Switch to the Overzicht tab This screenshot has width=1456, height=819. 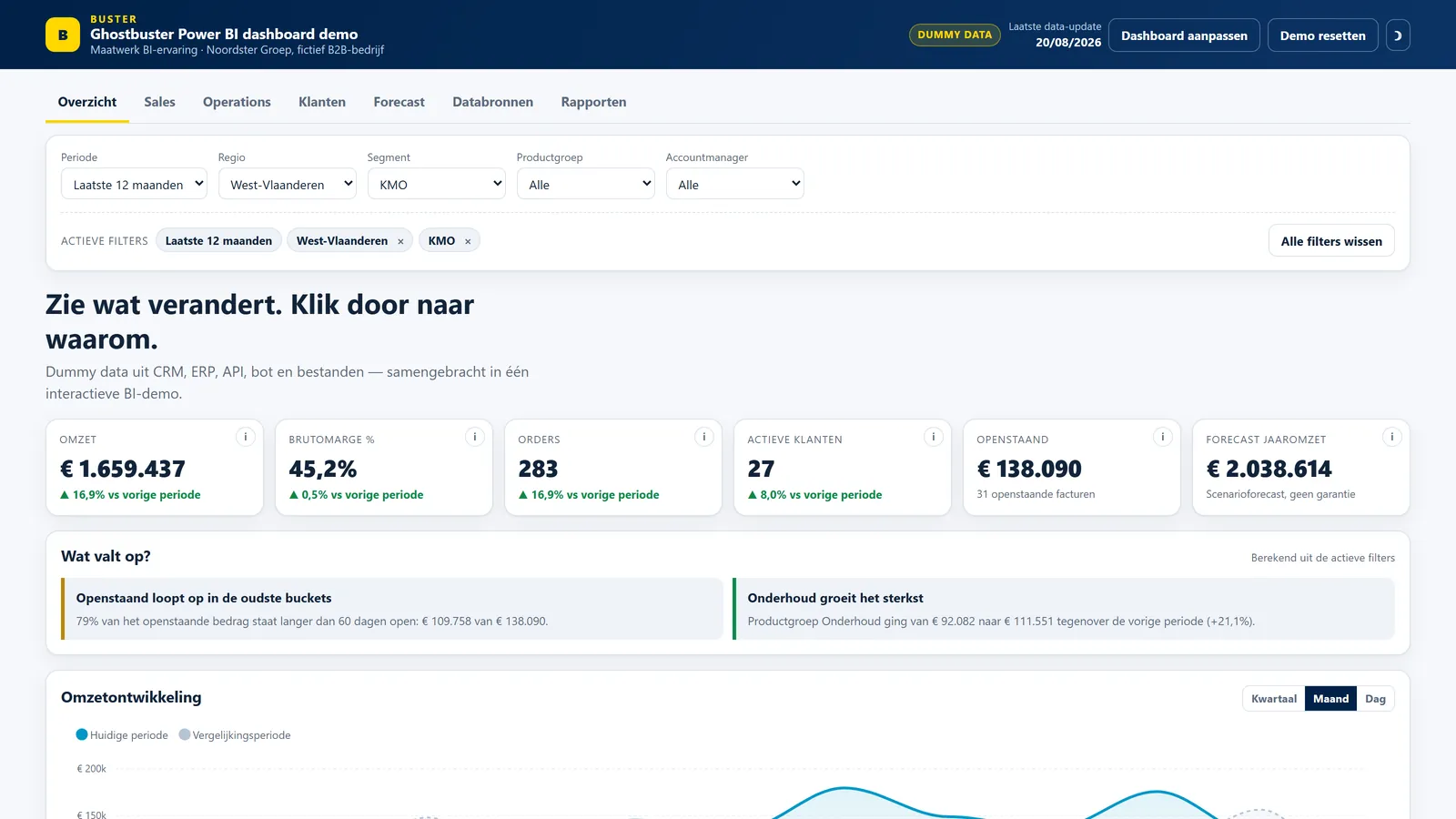pos(87,102)
